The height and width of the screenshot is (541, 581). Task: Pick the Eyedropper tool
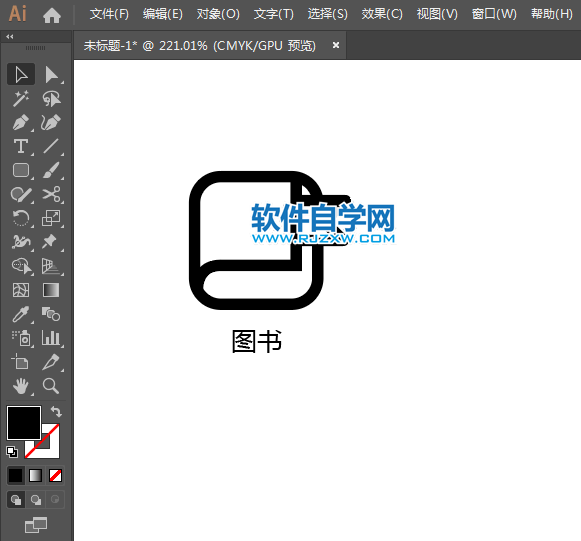click(21, 314)
